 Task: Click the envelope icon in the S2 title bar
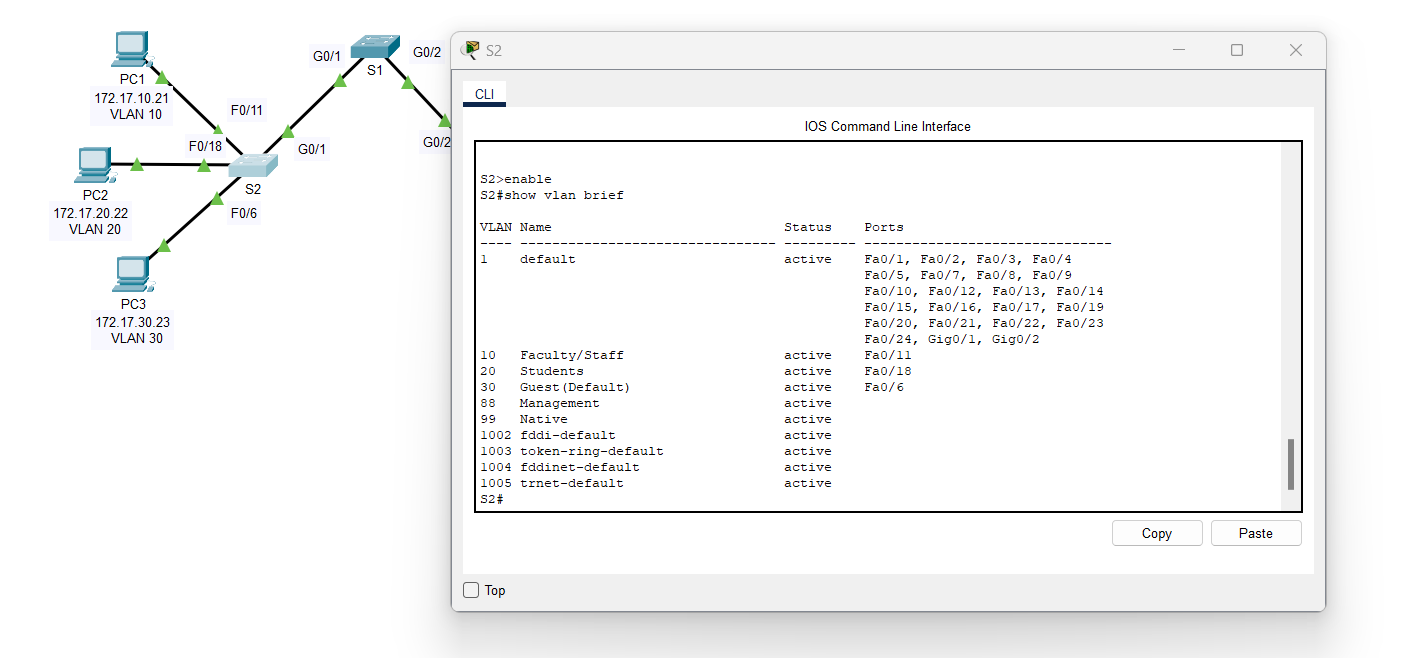tap(468, 49)
